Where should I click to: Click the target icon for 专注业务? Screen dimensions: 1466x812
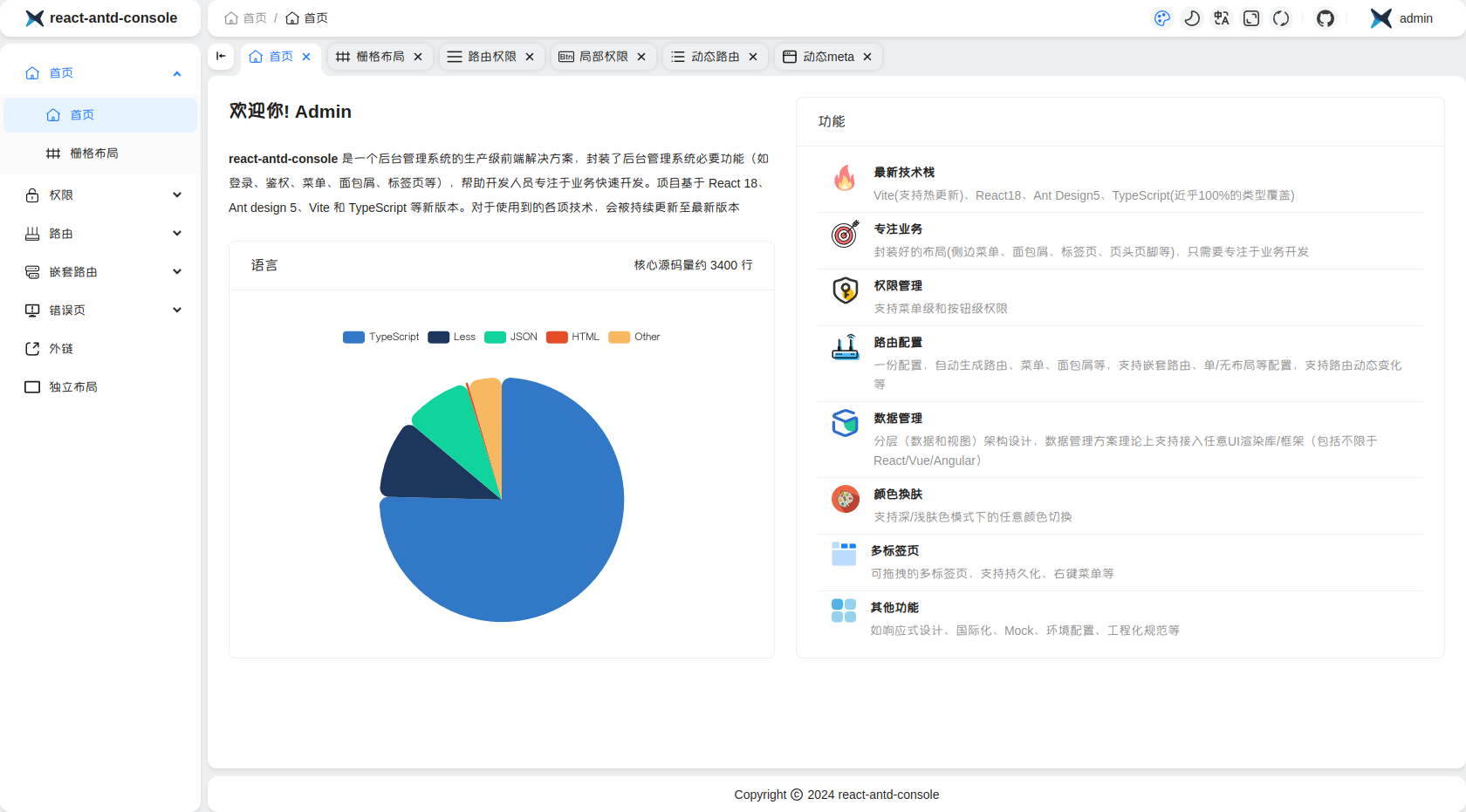[x=845, y=234]
